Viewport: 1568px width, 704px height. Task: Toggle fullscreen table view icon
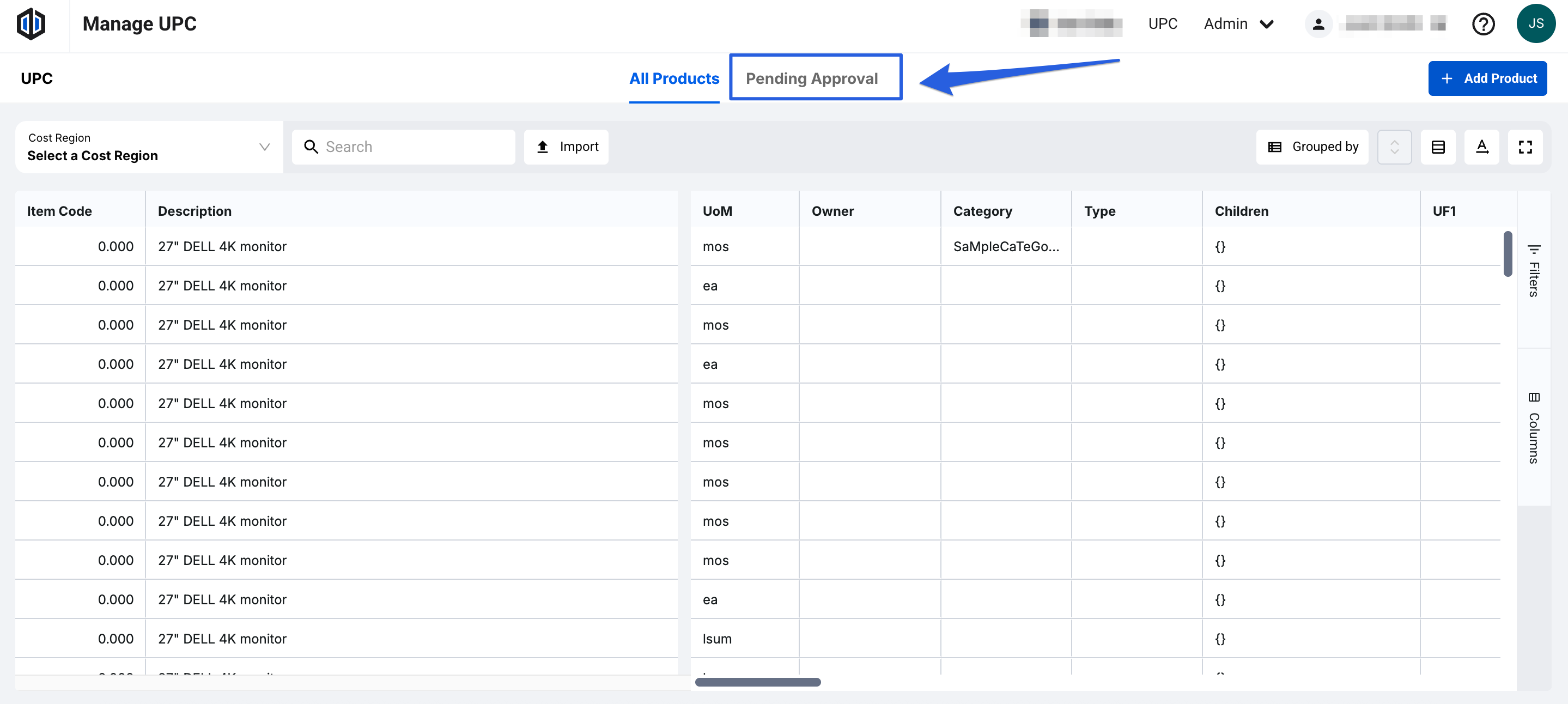tap(1525, 147)
